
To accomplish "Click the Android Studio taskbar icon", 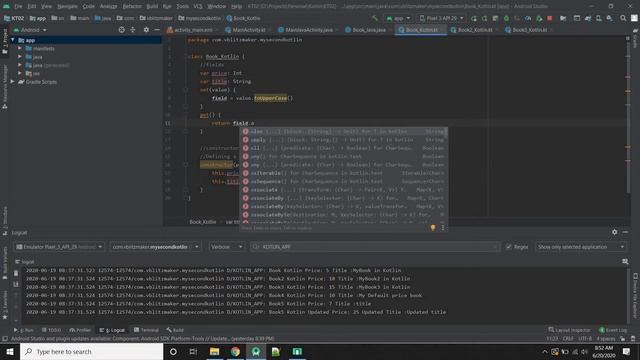I will pos(256,351).
